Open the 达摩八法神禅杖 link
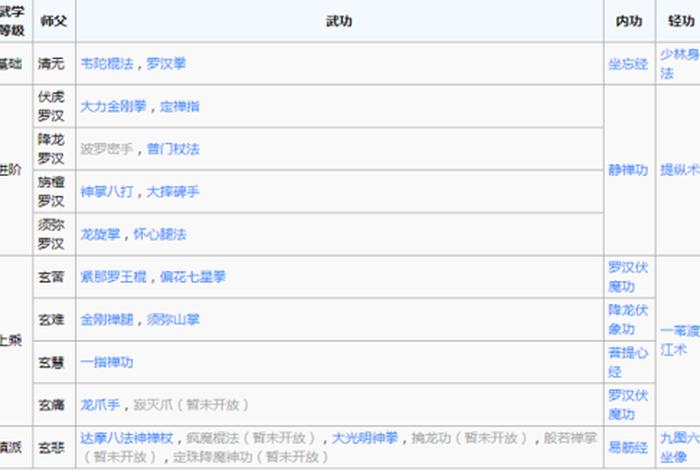700x470 pixels. click(x=127, y=438)
